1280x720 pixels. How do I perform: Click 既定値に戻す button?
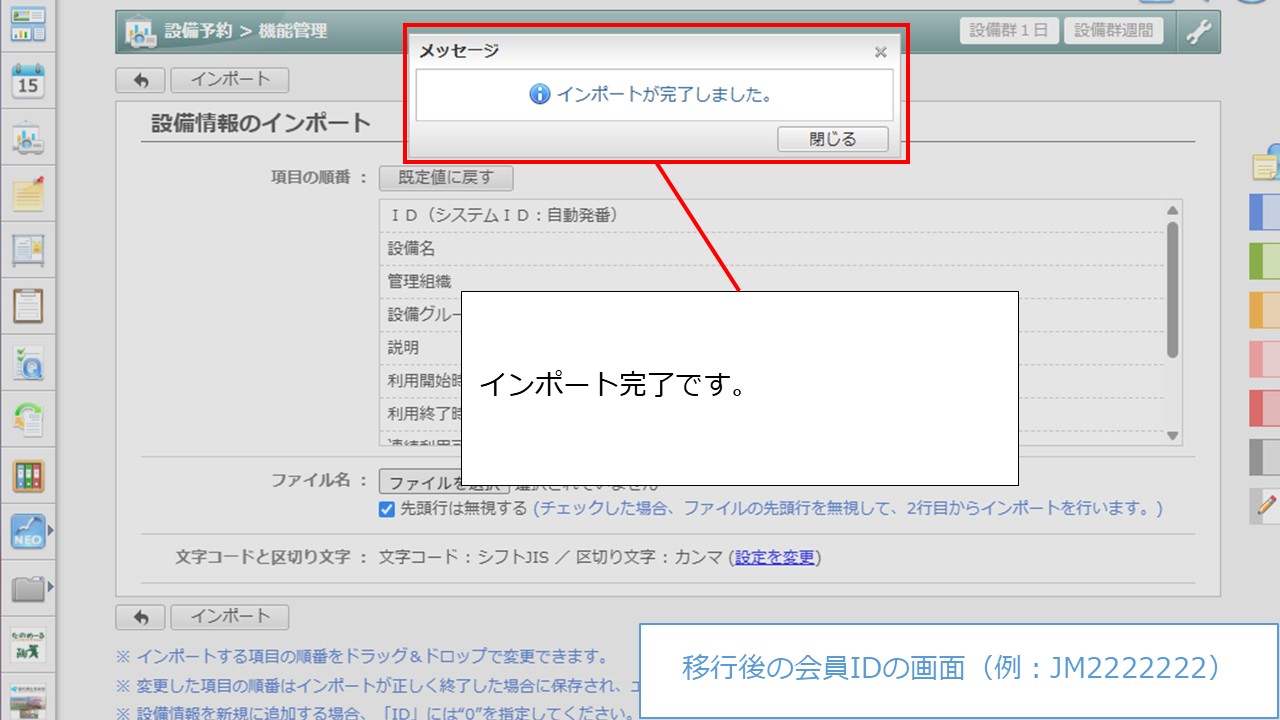446,178
